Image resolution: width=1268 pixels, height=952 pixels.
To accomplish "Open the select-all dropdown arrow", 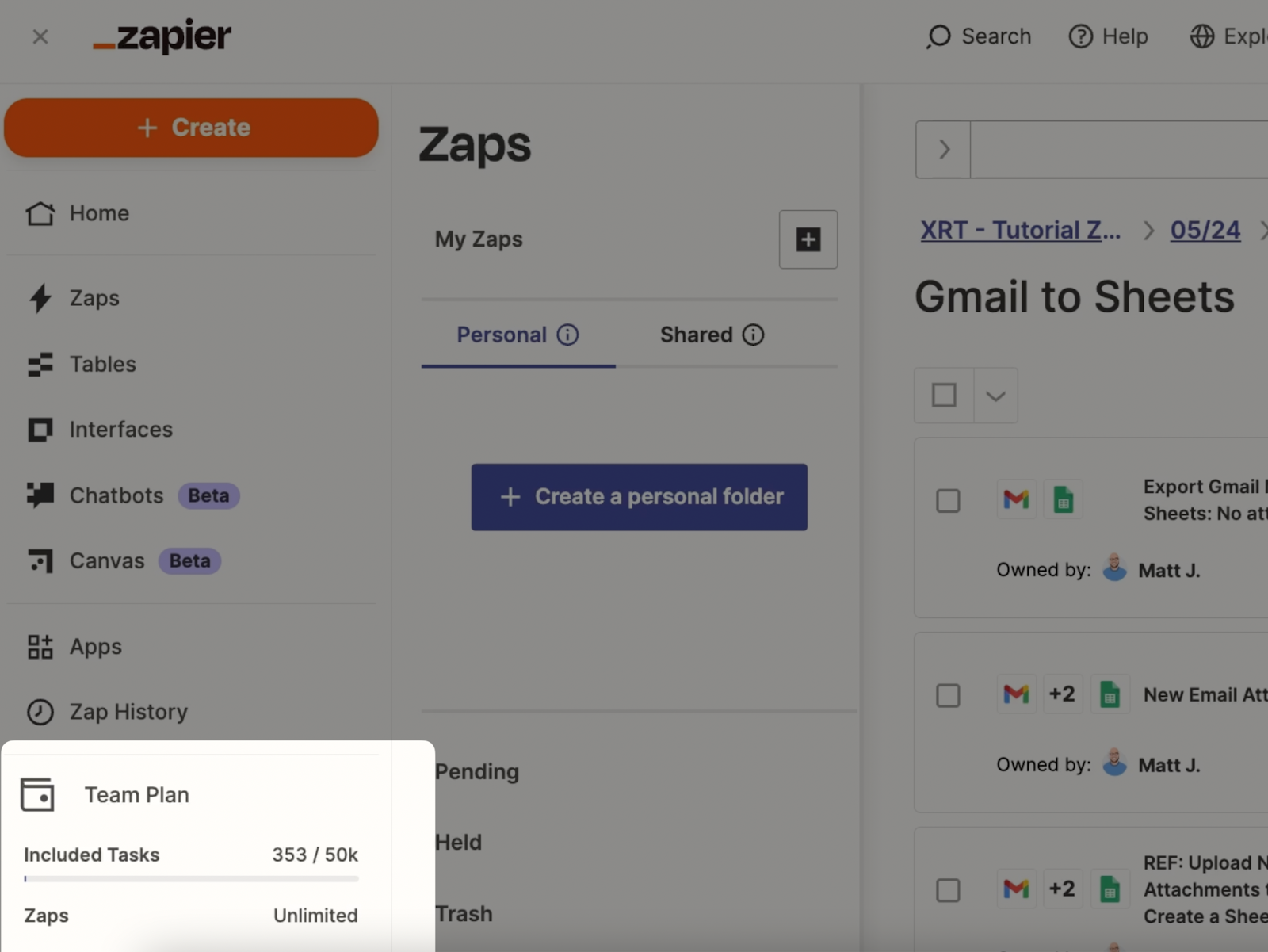I will [995, 396].
